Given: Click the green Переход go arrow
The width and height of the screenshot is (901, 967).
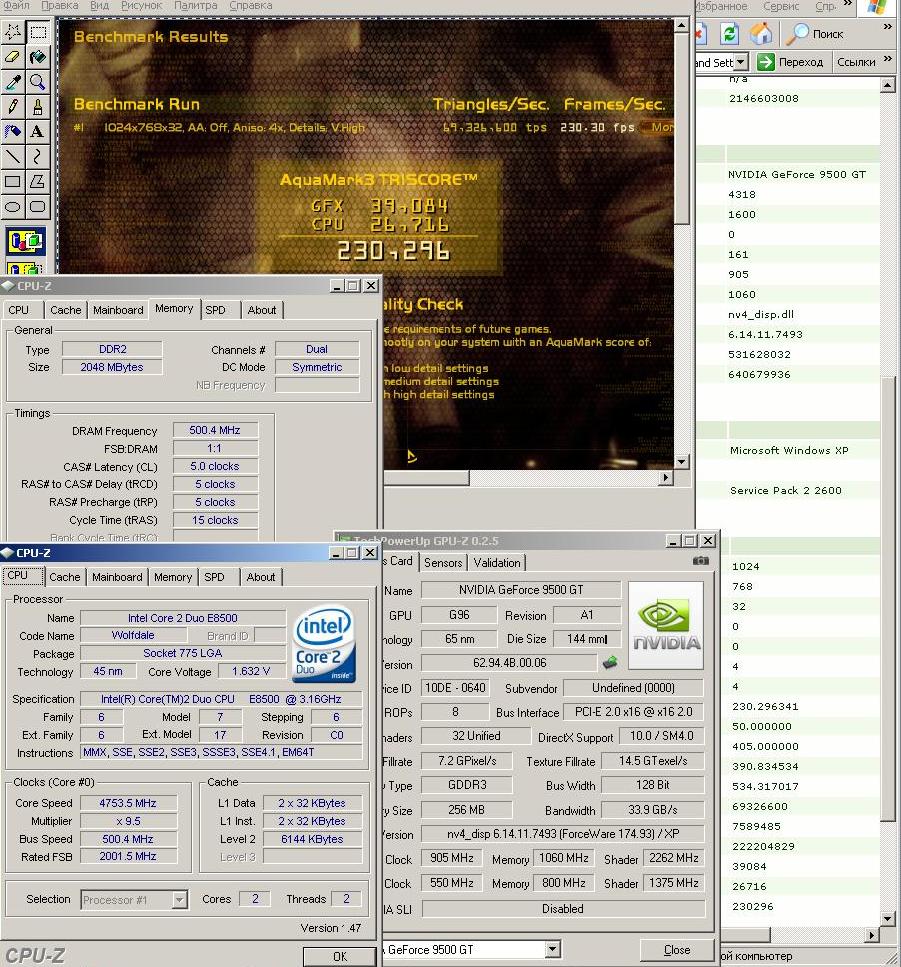Looking at the screenshot, I should 765,62.
